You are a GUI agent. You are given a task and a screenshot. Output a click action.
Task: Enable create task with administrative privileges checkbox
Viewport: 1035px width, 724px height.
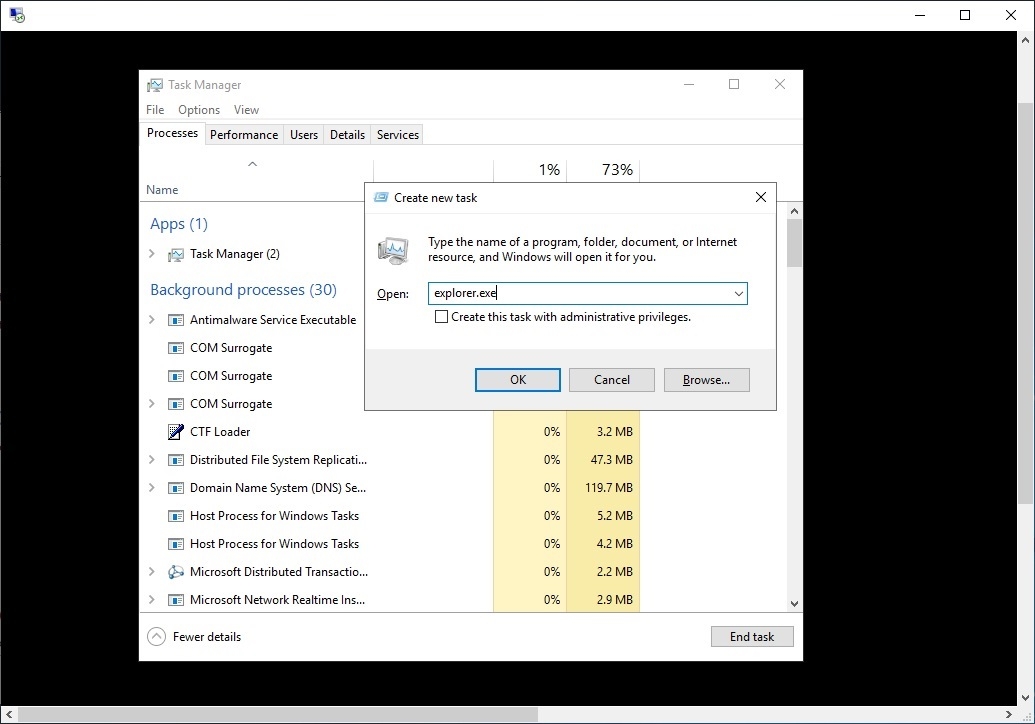click(x=441, y=317)
